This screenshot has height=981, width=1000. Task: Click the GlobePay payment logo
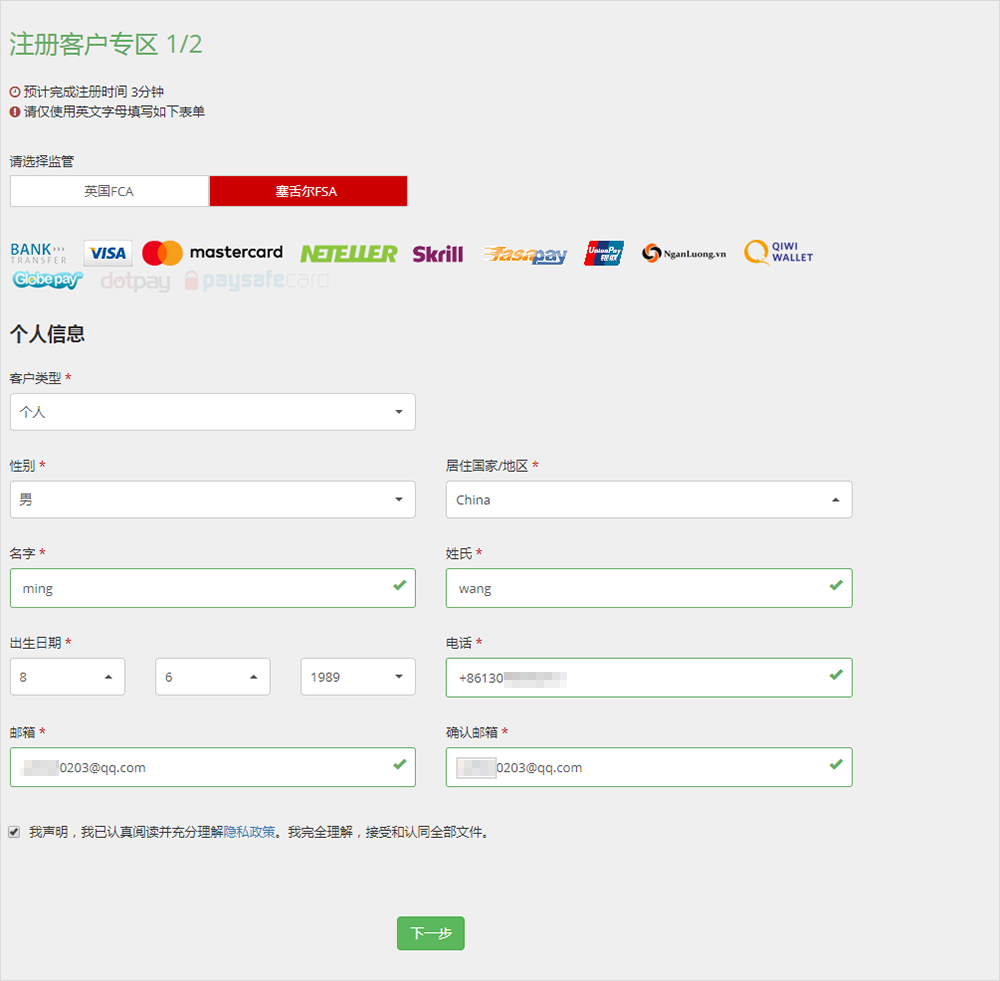click(x=47, y=281)
